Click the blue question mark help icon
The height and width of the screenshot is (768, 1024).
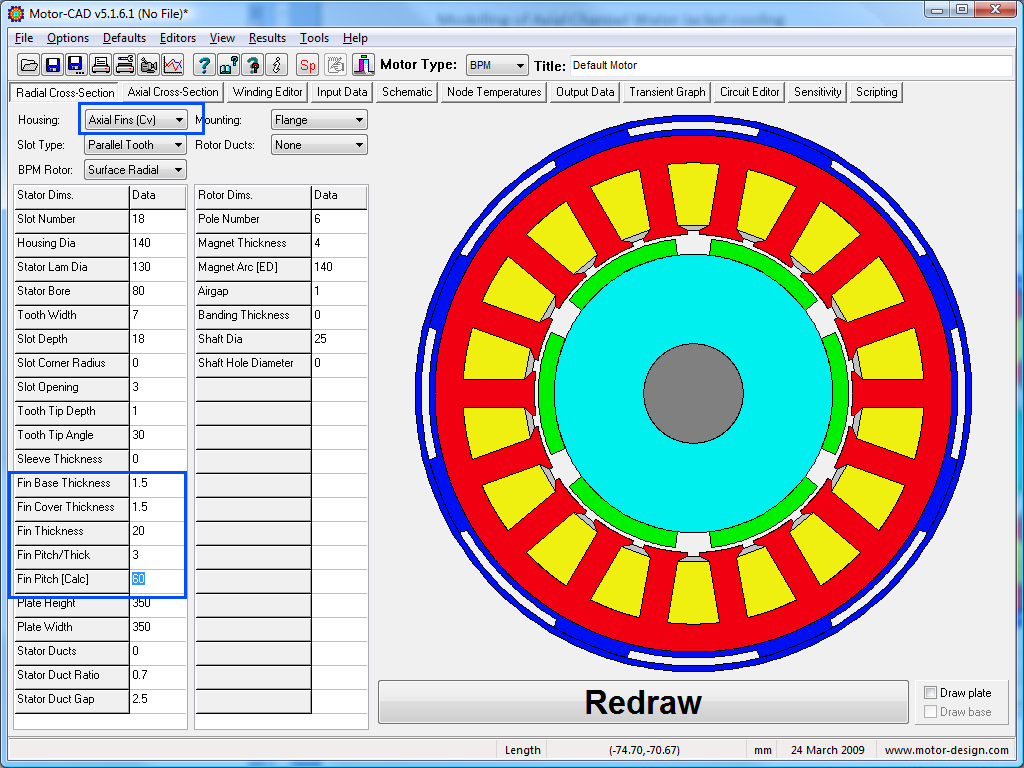point(204,65)
